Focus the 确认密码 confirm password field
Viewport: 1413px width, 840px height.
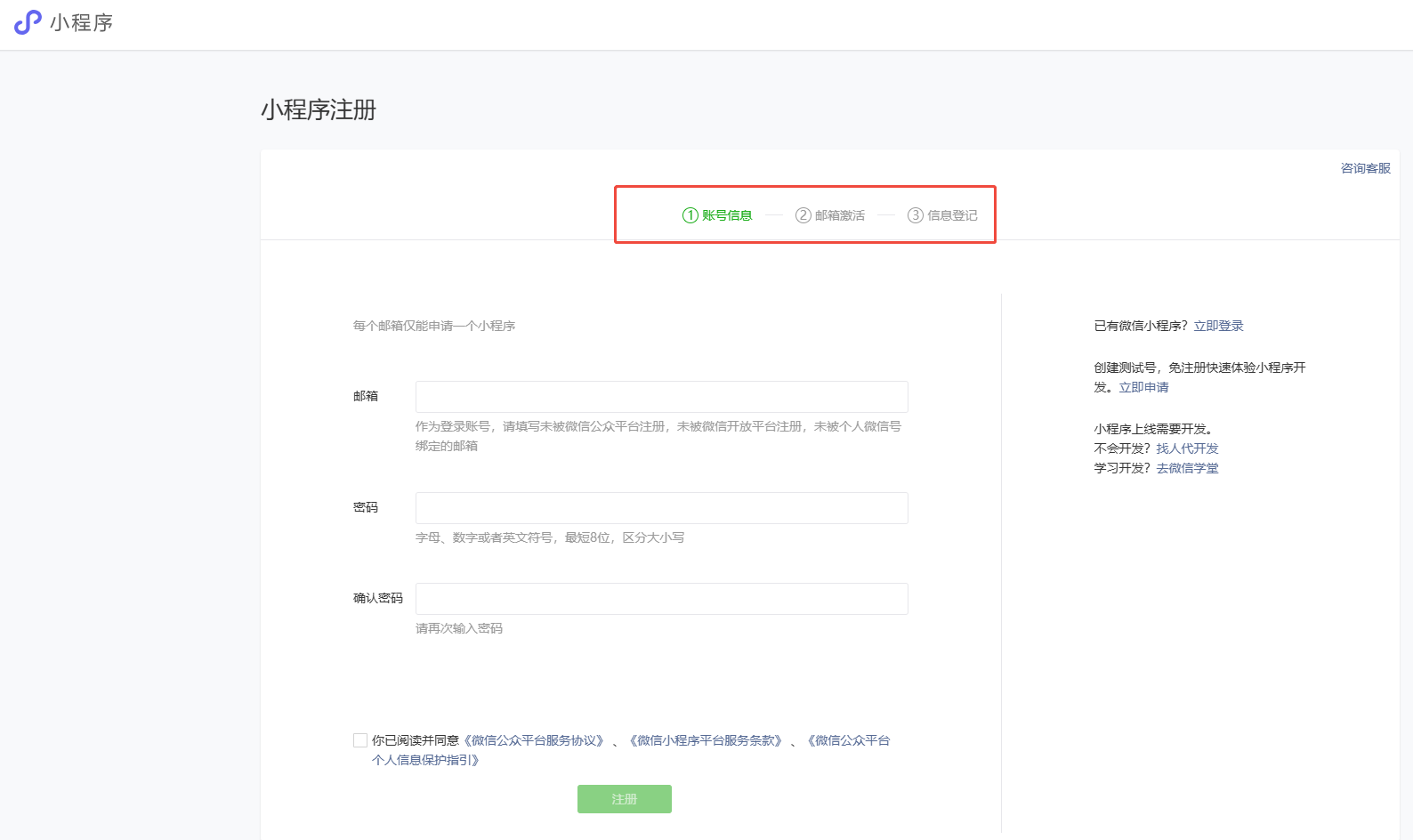(662, 599)
